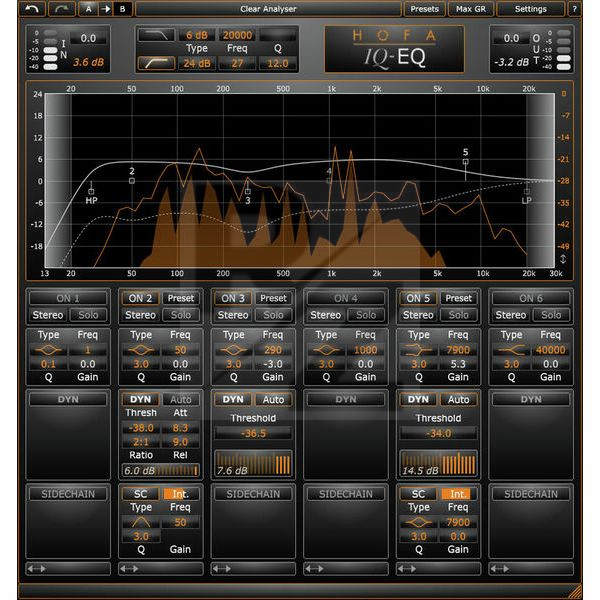Viewport: 600px width, 600px height.
Task: Disable band ON 5
Action: (418, 298)
